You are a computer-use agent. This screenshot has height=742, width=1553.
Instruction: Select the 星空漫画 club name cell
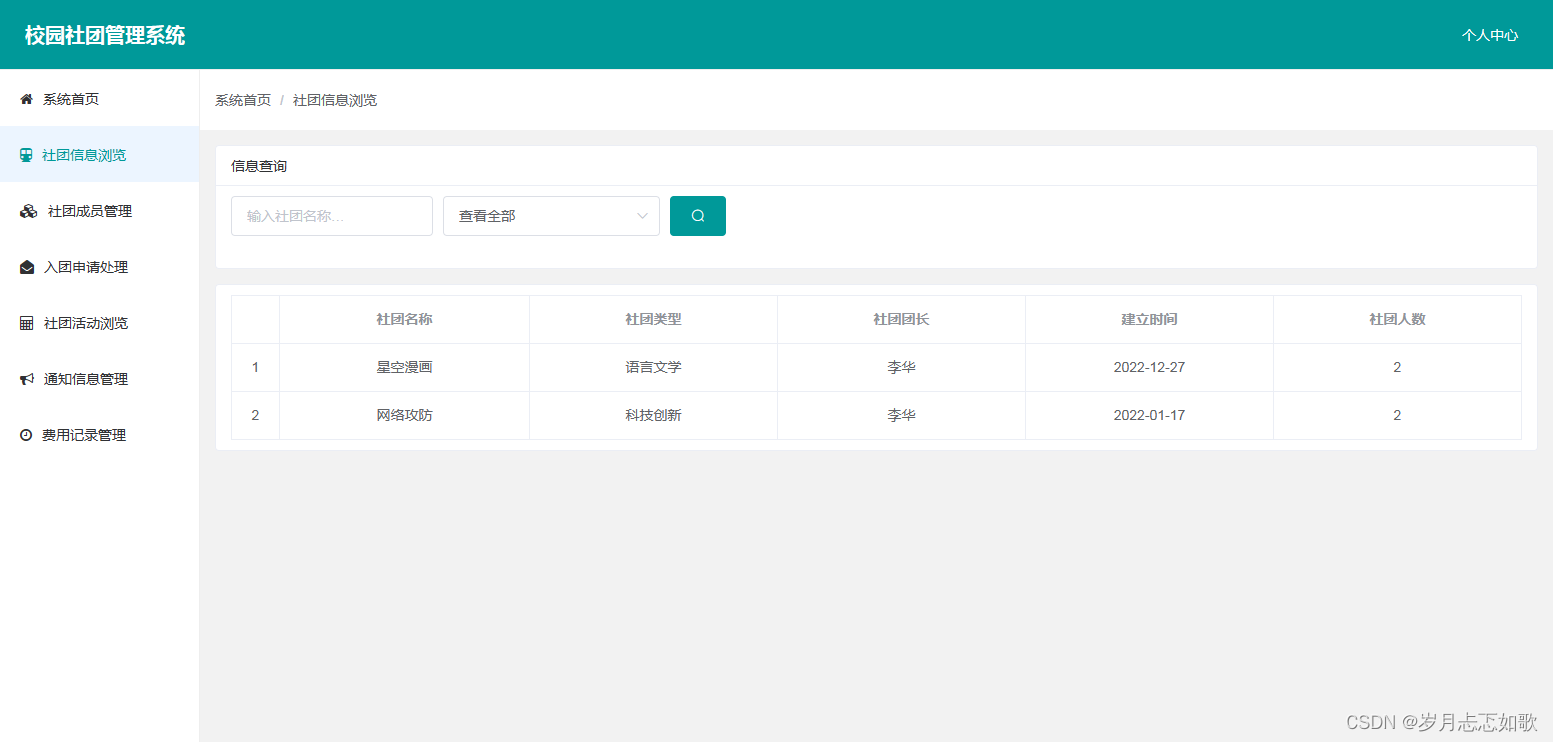pyautogui.click(x=404, y=367)
